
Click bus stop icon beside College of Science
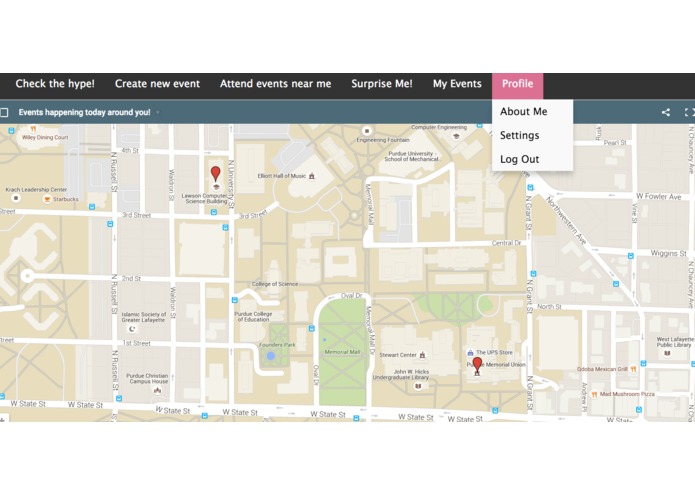(234, 300)
